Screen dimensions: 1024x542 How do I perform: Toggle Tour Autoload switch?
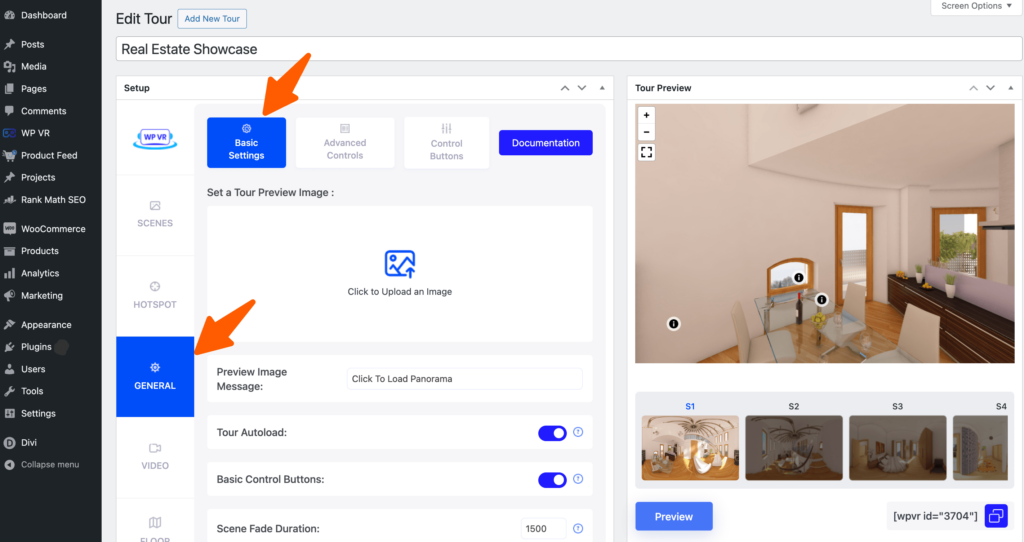tap(552, 433)
